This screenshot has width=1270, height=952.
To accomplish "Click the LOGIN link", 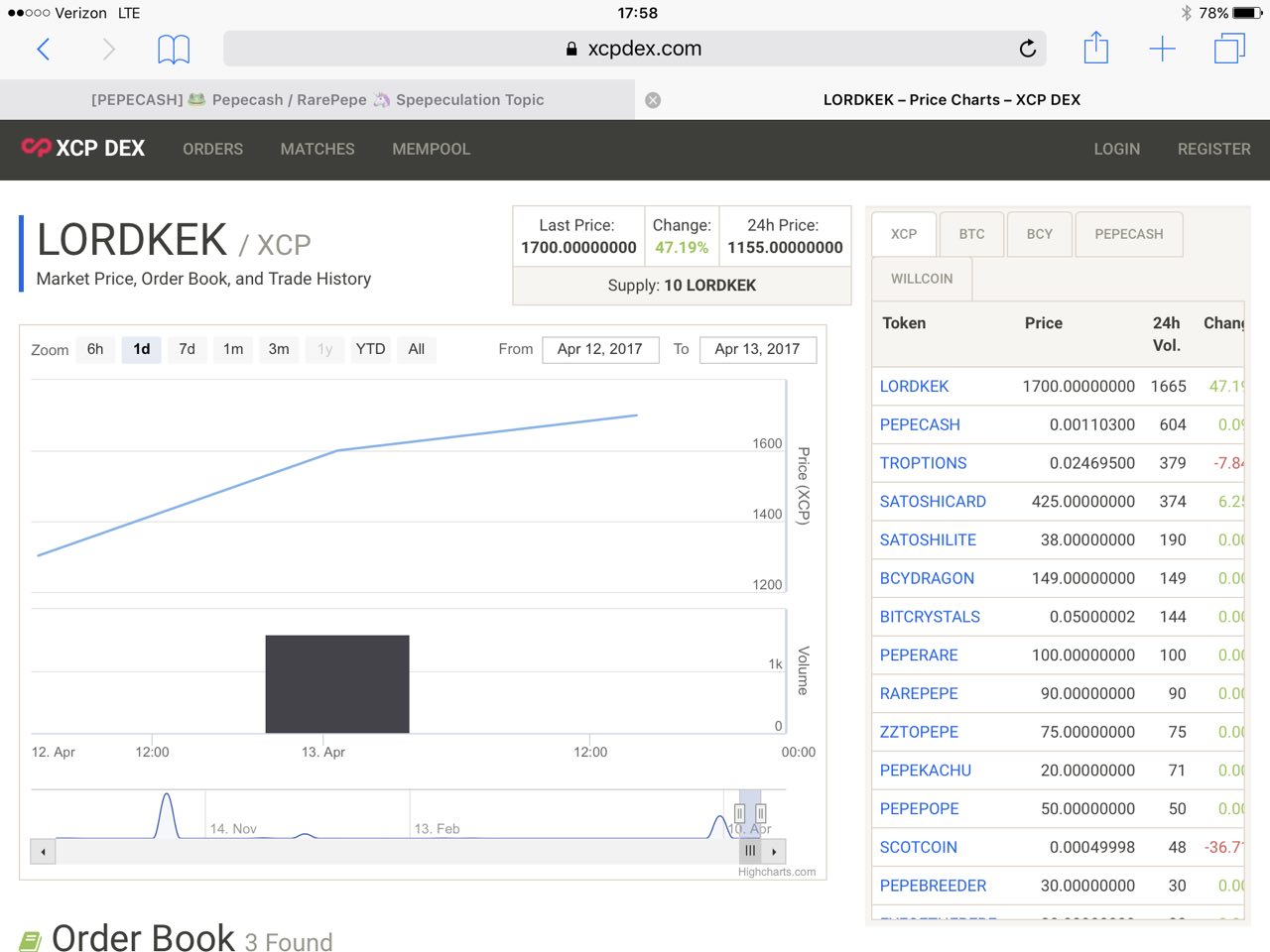I will tap(1116, 149).
